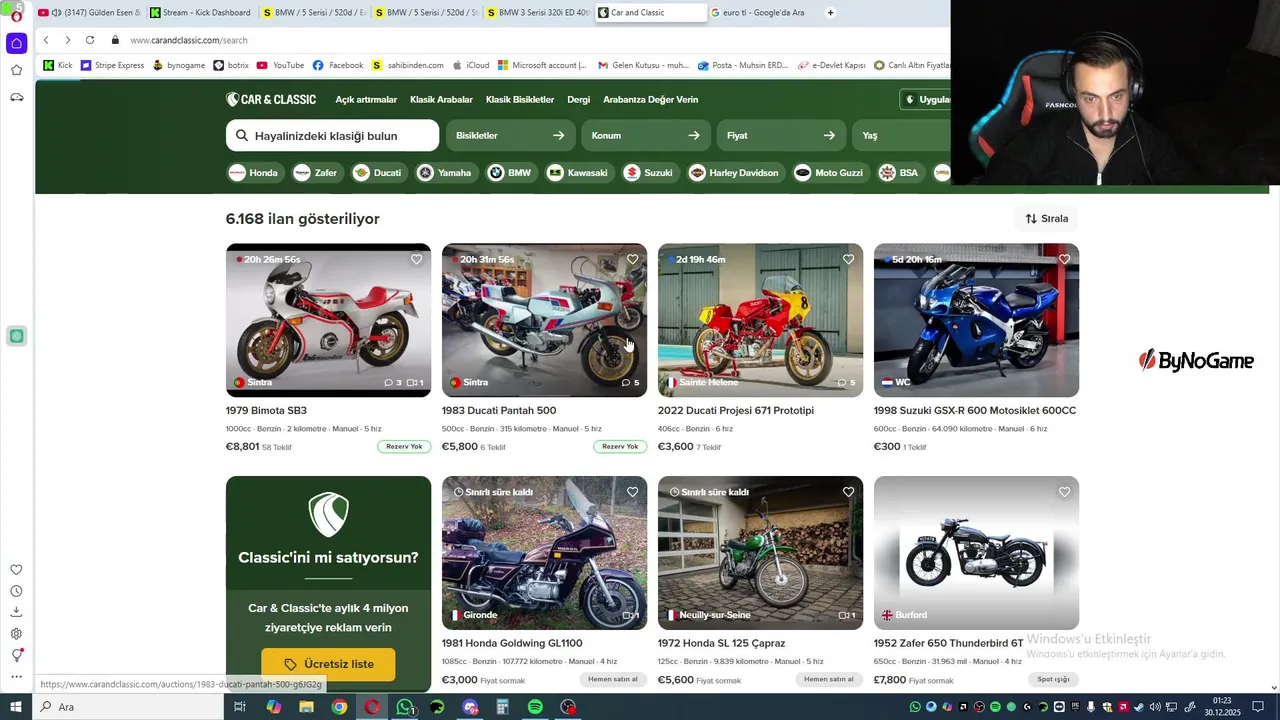
Task: Click the browser forward arrow
Action: pos(67,40)
